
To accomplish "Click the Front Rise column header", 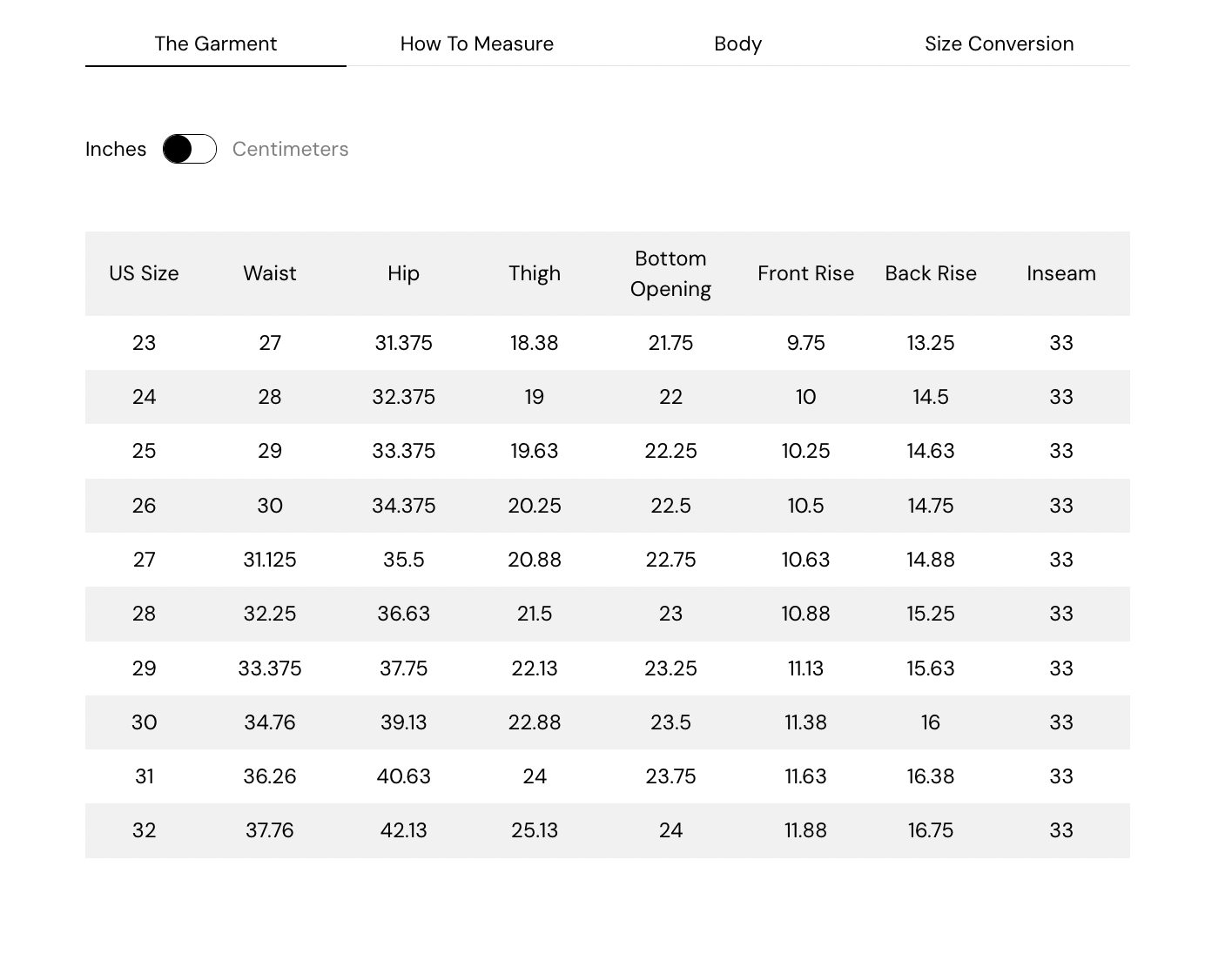I will pos(805,273).
